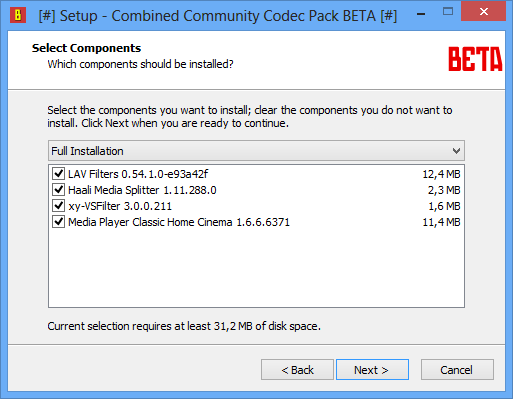Image resolution: width=513 pixels, height=399 pixels.
Task: Toggle the Media Player Classic Home Cinema checkbox
Action: [59, 222]
